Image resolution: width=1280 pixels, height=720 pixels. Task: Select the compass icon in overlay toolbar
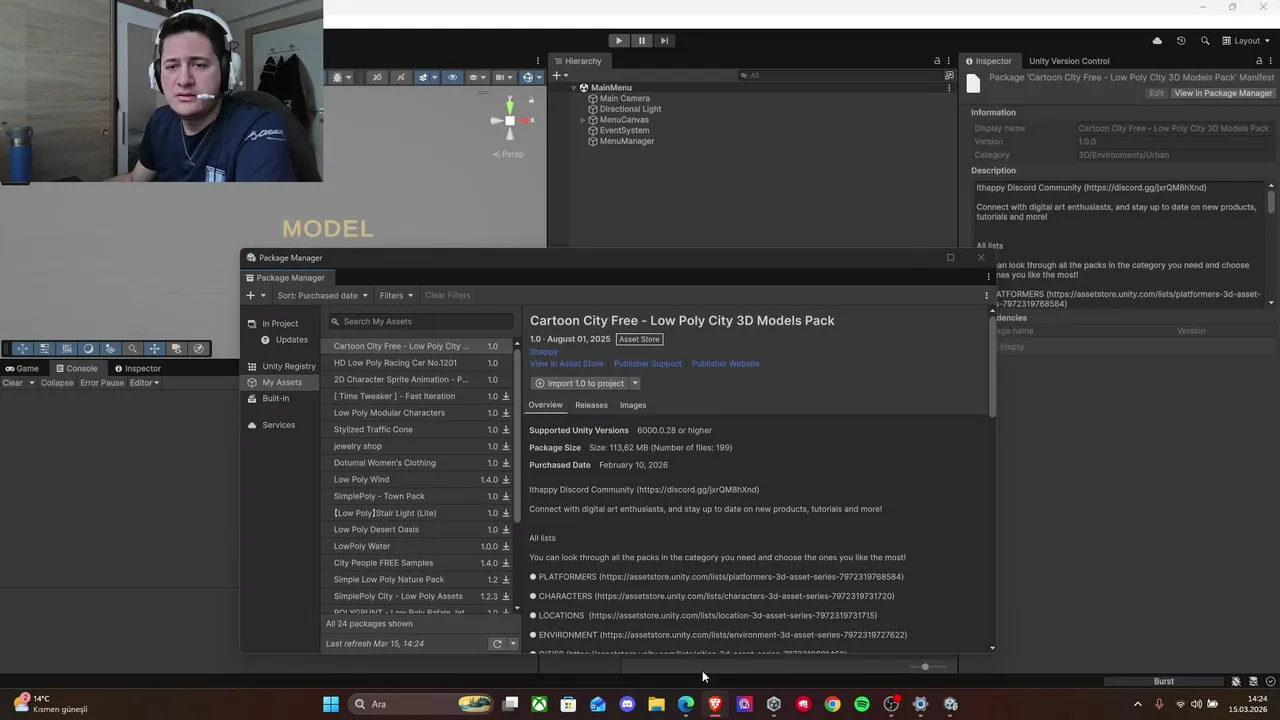198,349
